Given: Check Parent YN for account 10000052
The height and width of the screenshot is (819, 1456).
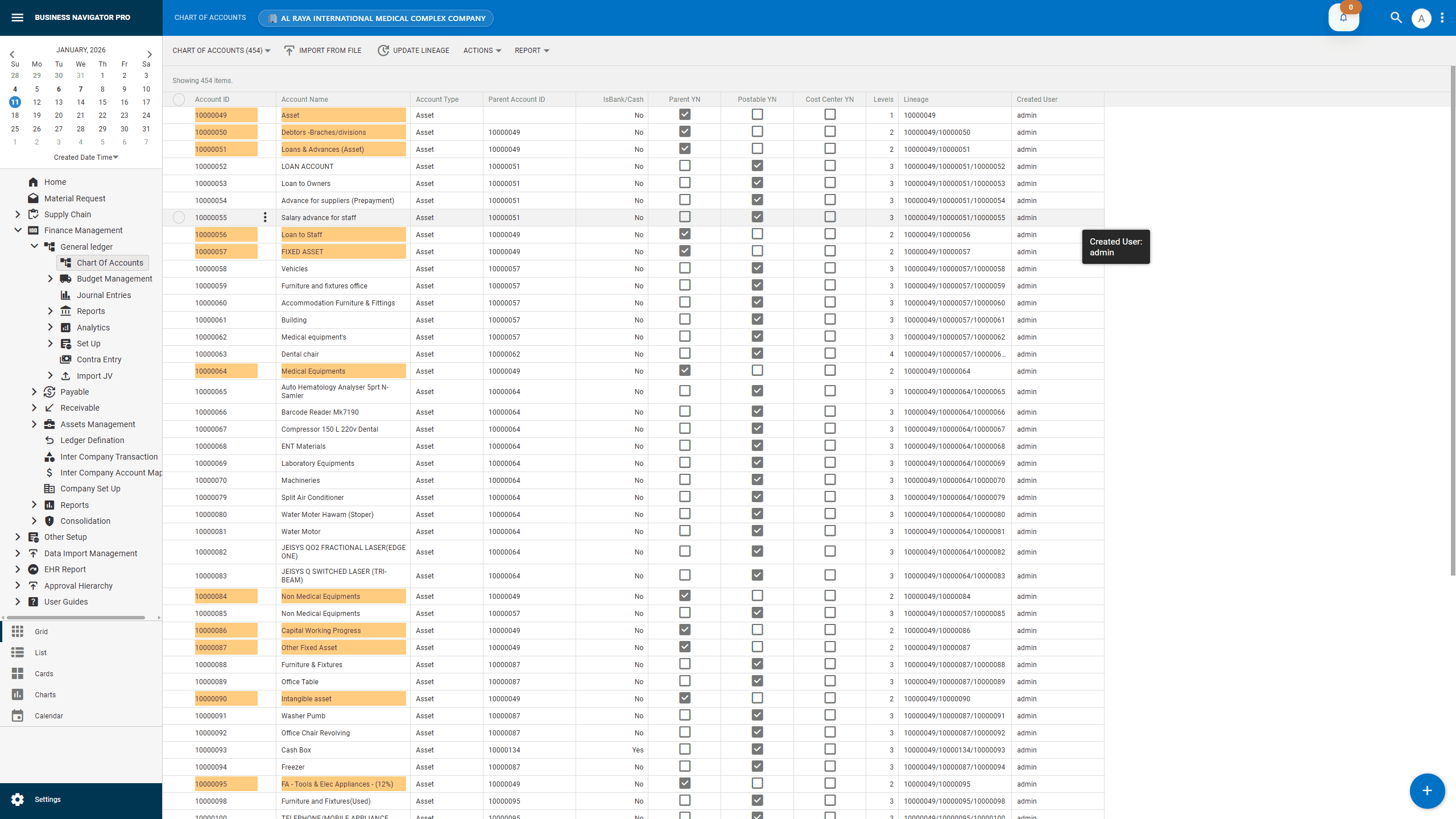Looking at the screenshot, I should tap(684, 166).
